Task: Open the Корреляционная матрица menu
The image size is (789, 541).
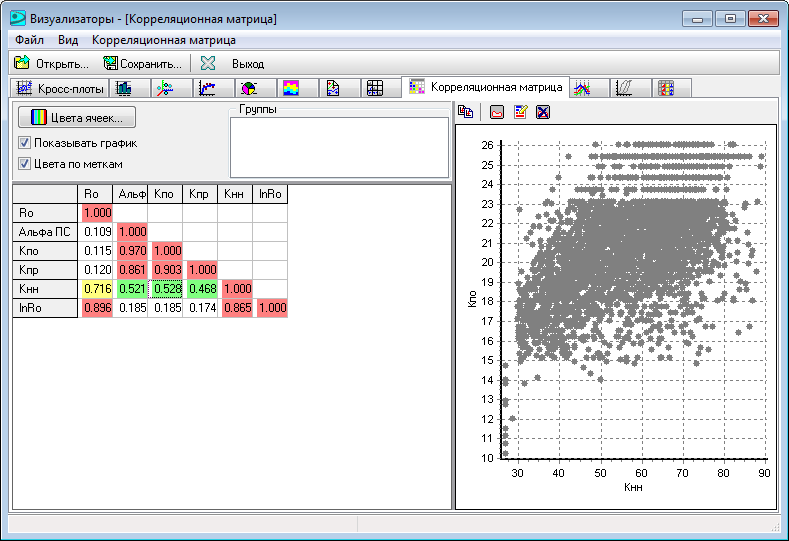Action: (x=164, y=40)
